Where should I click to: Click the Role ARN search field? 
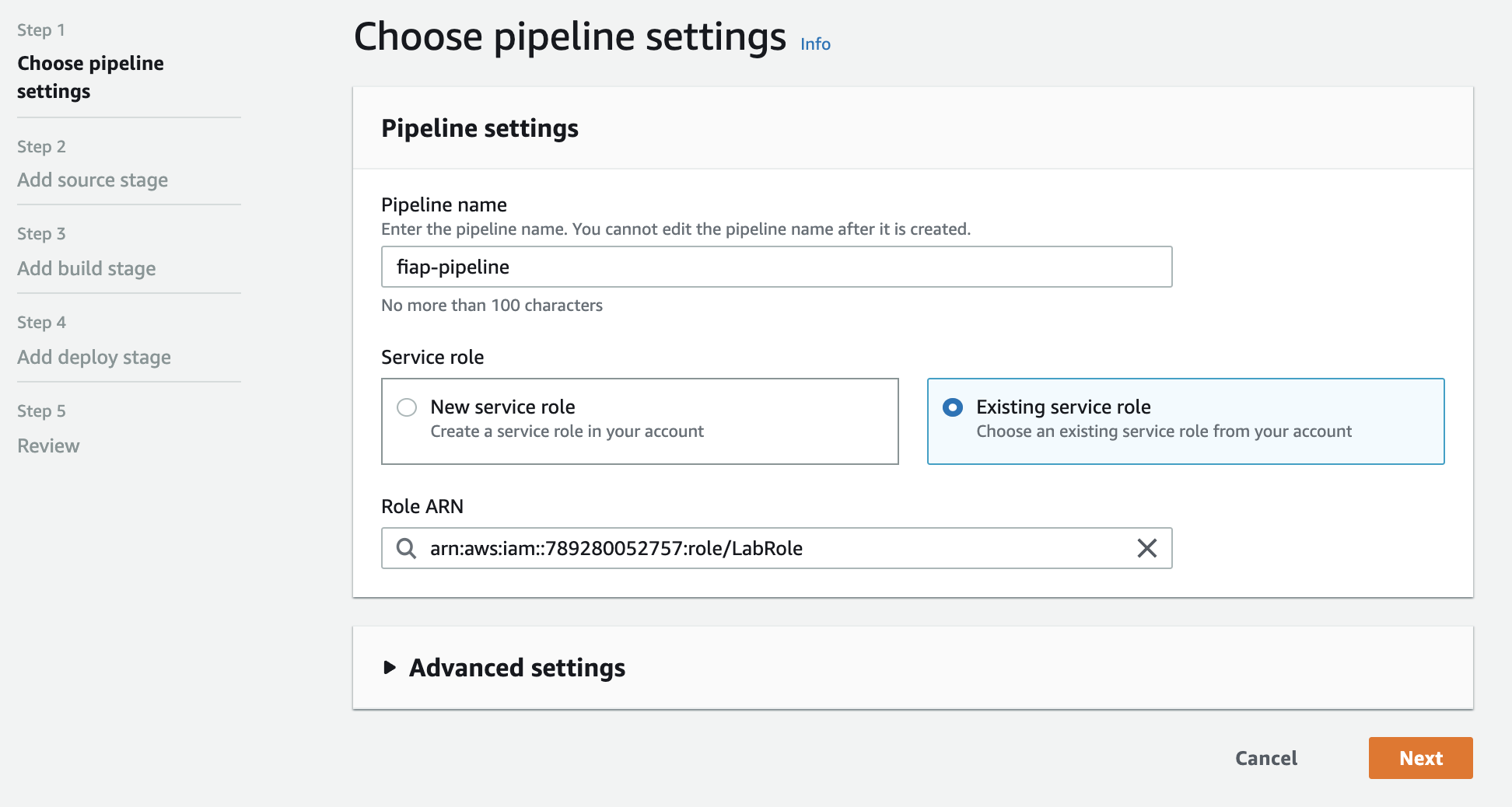pos(776,548)
